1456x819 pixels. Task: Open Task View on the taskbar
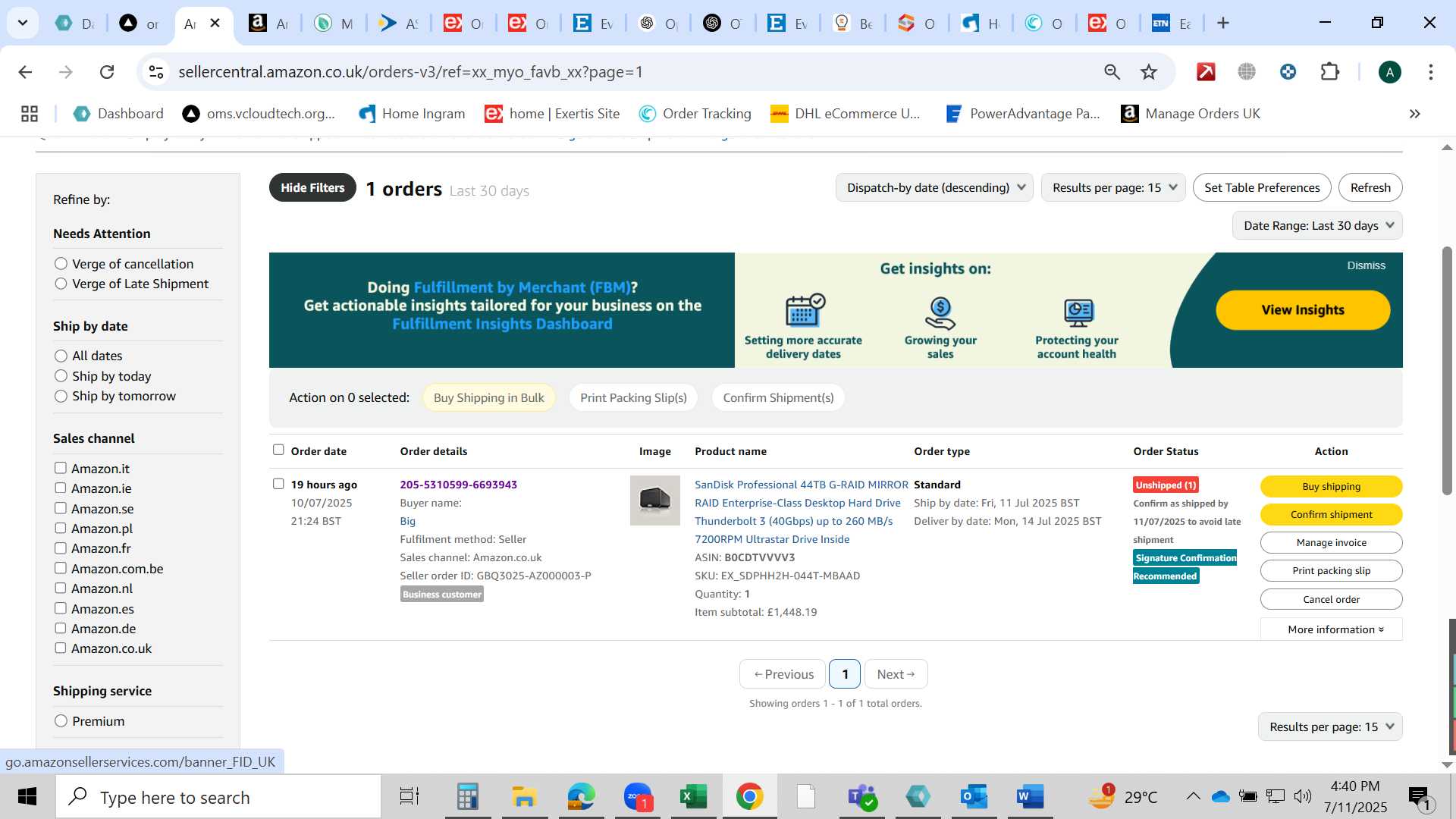409,797
